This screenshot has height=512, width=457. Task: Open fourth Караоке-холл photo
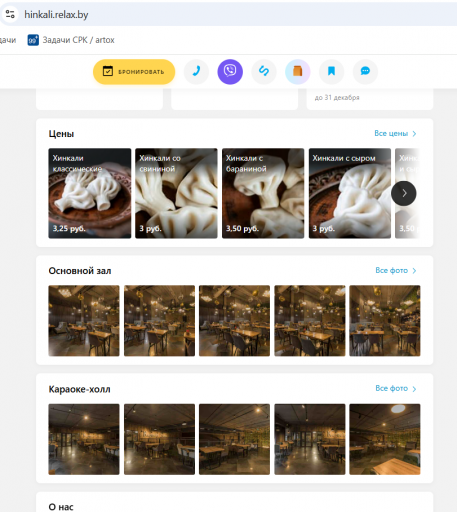[310, 439]
